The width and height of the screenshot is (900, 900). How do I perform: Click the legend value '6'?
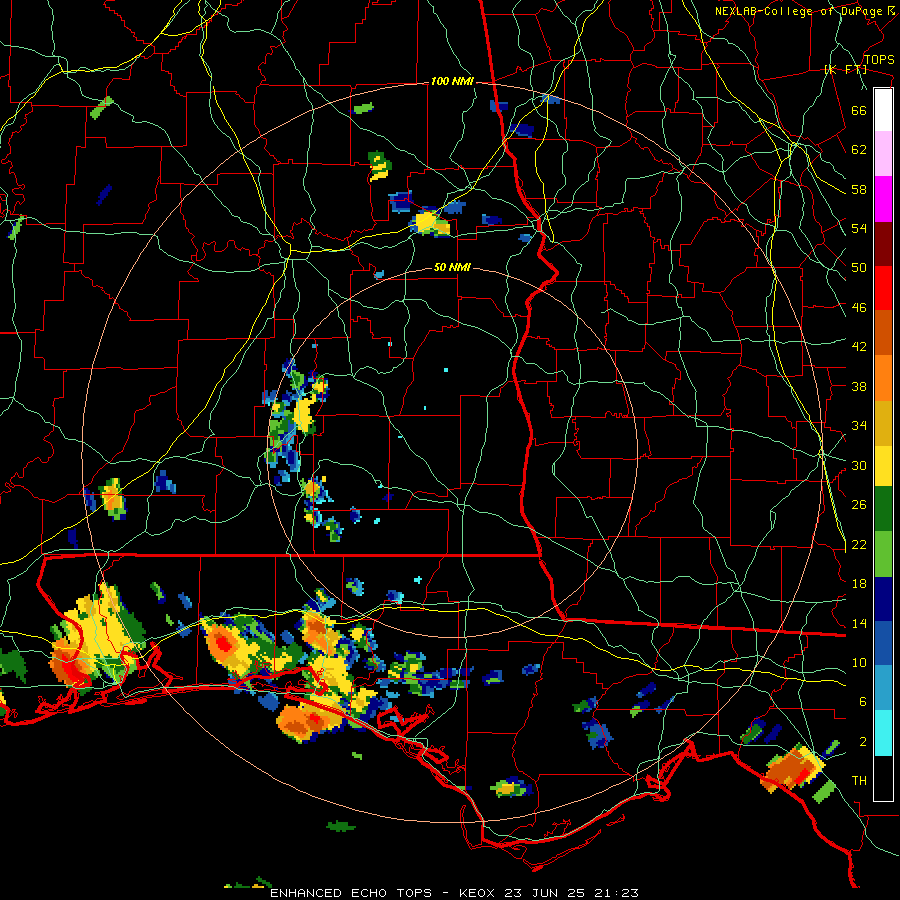pos(863,702)
